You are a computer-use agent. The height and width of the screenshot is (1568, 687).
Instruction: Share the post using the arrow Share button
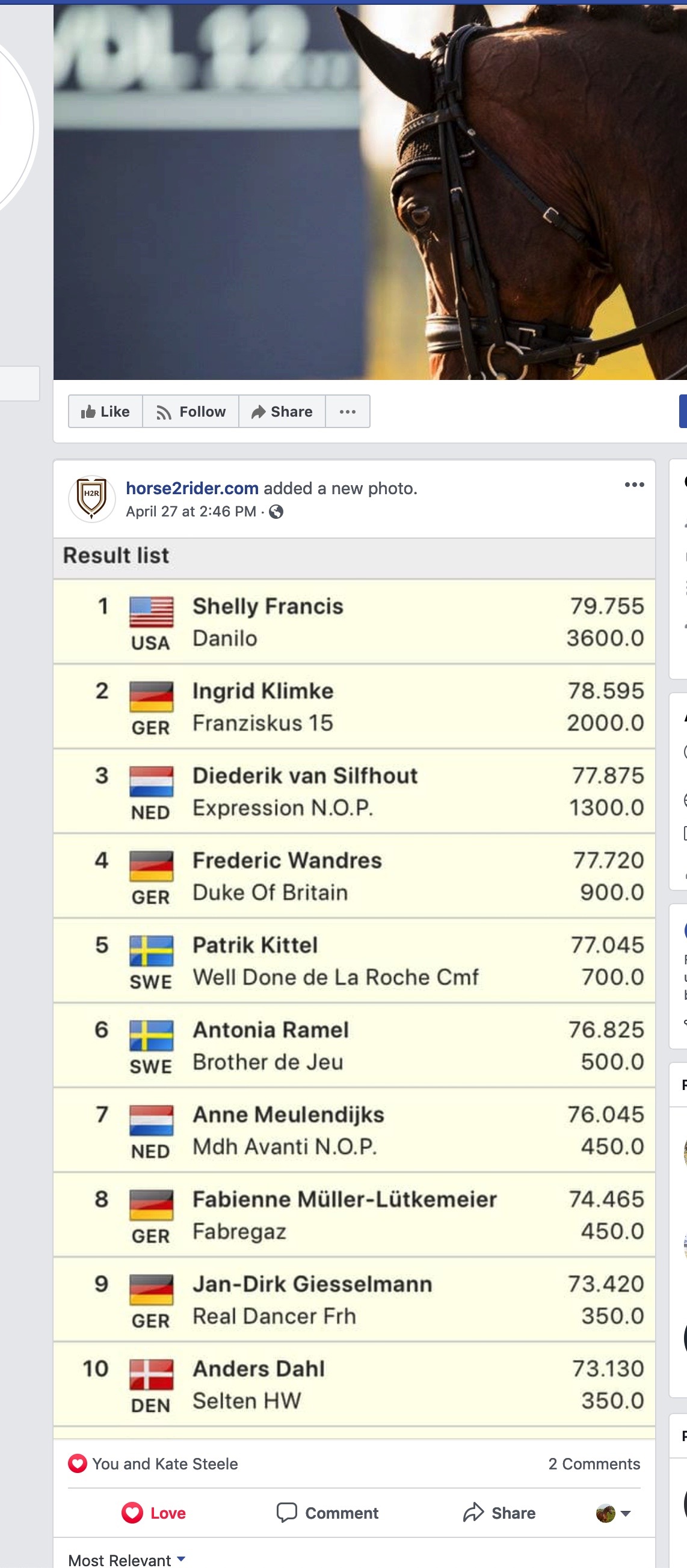coord(499,1513)
